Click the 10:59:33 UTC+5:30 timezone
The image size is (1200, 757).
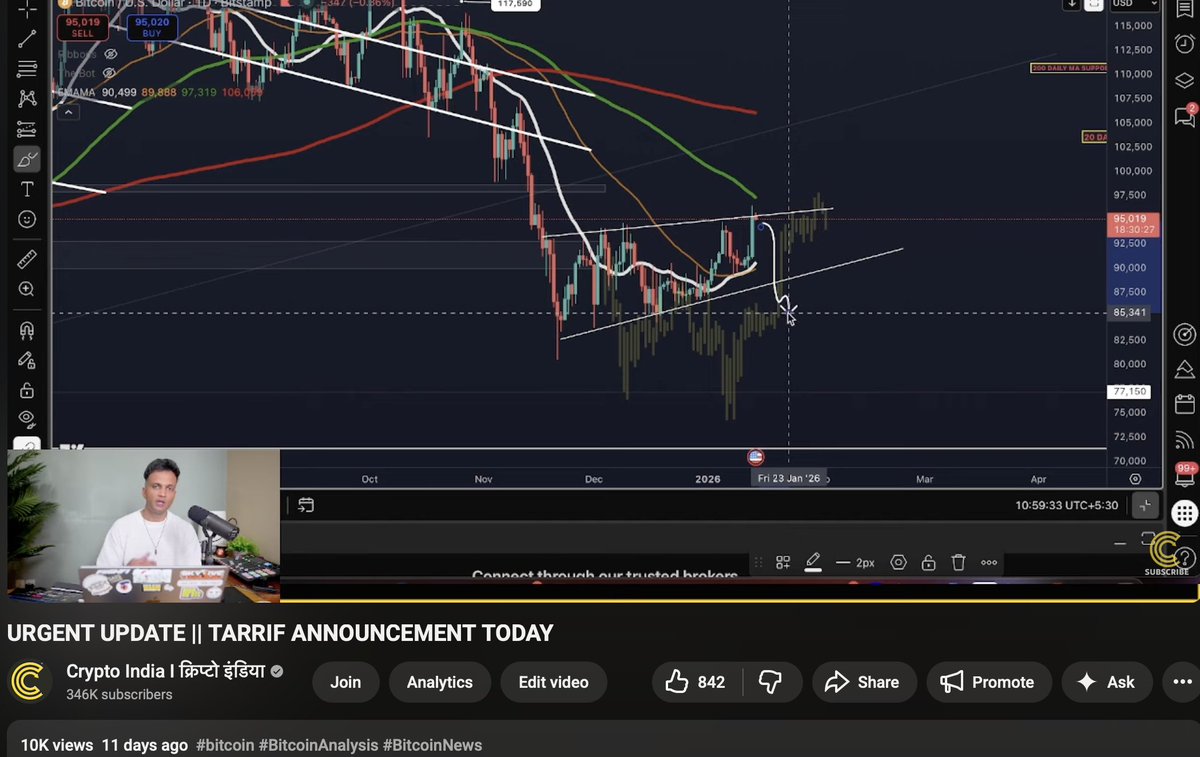1067,506
